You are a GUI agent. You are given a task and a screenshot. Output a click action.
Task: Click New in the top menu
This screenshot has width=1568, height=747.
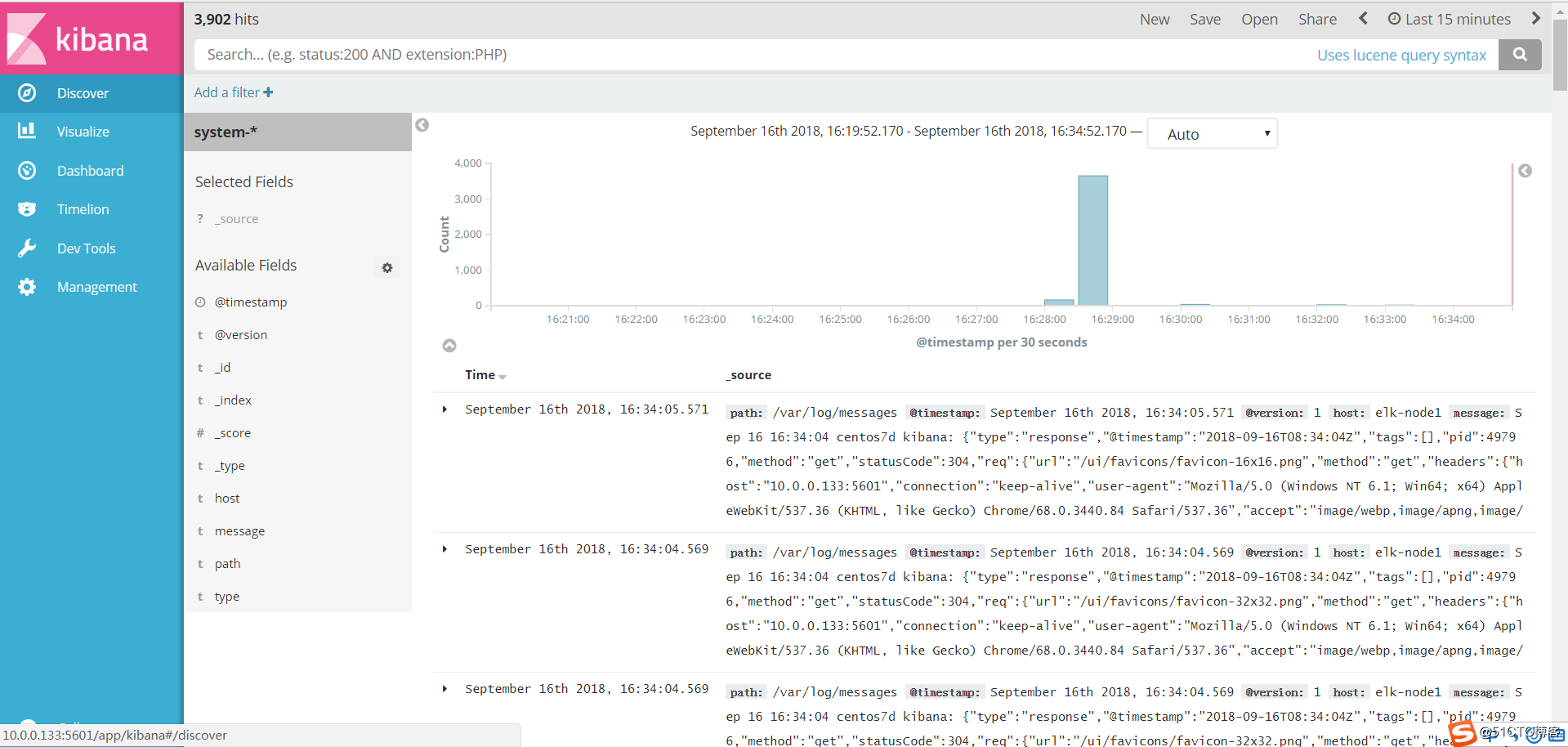pyautogui.click(x=1155, y=19)
